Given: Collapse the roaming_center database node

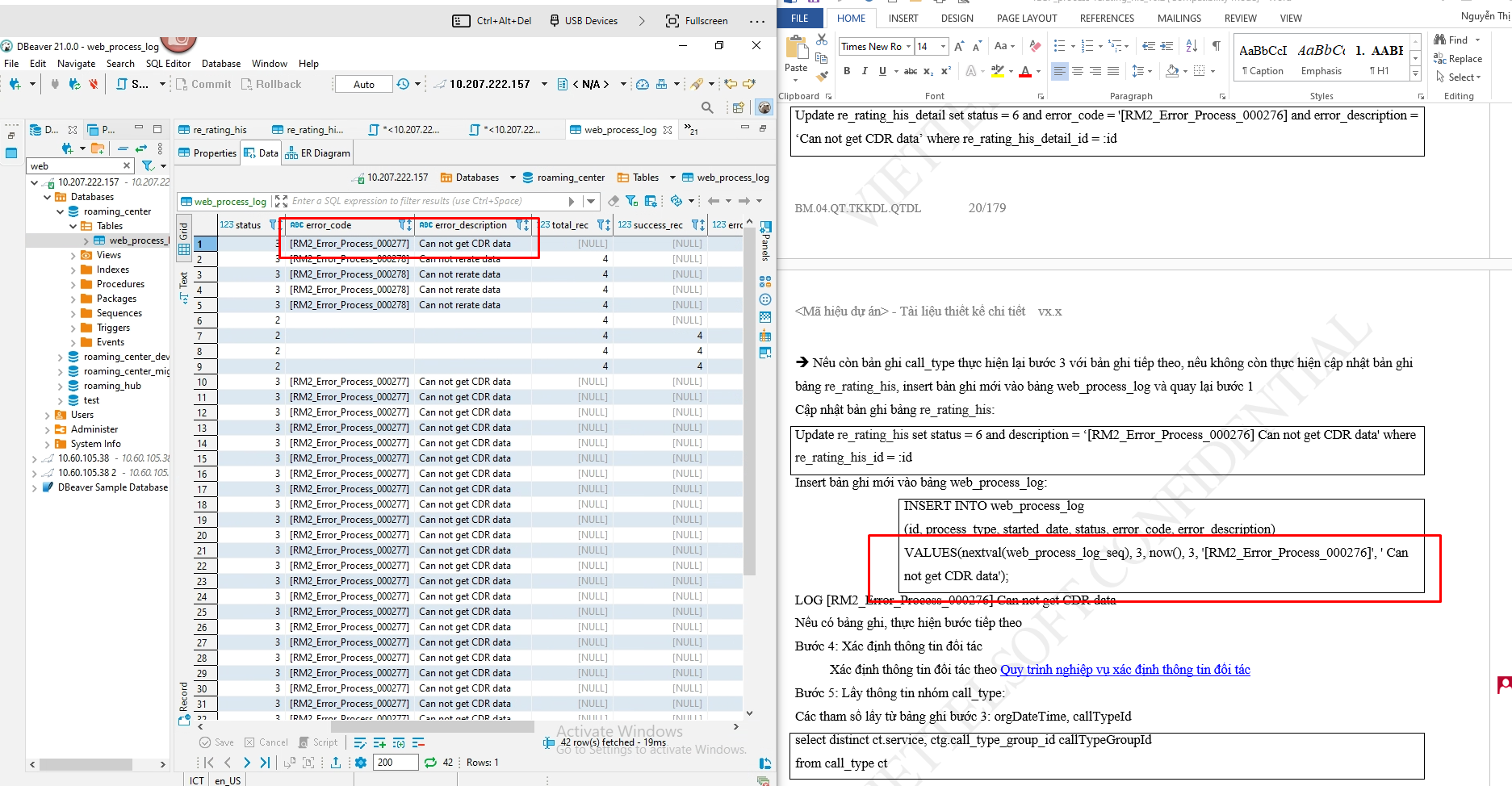Looking at the screenshot, I should click(x=61, y=211).
